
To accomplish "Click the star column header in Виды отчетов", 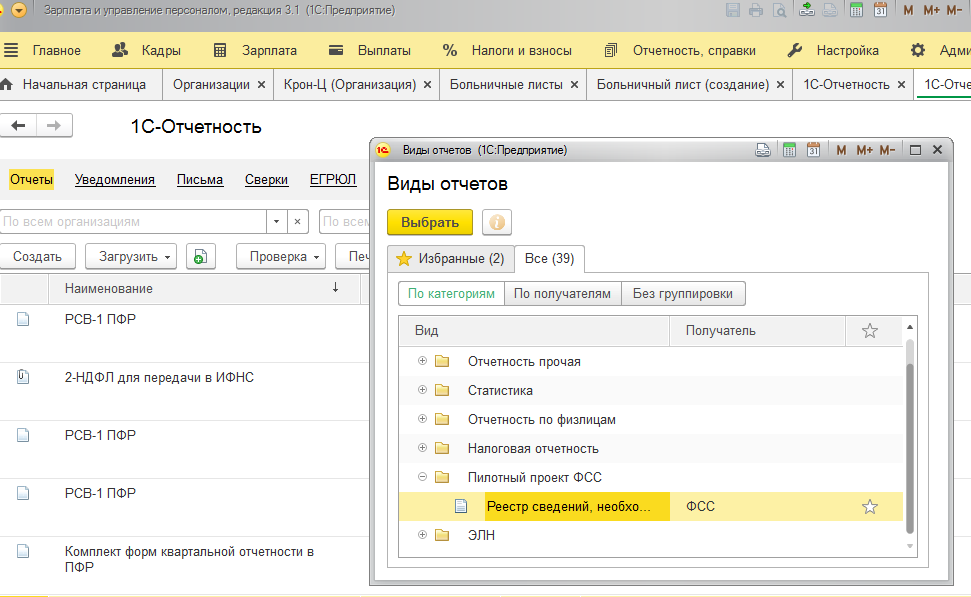I will 869,331.
